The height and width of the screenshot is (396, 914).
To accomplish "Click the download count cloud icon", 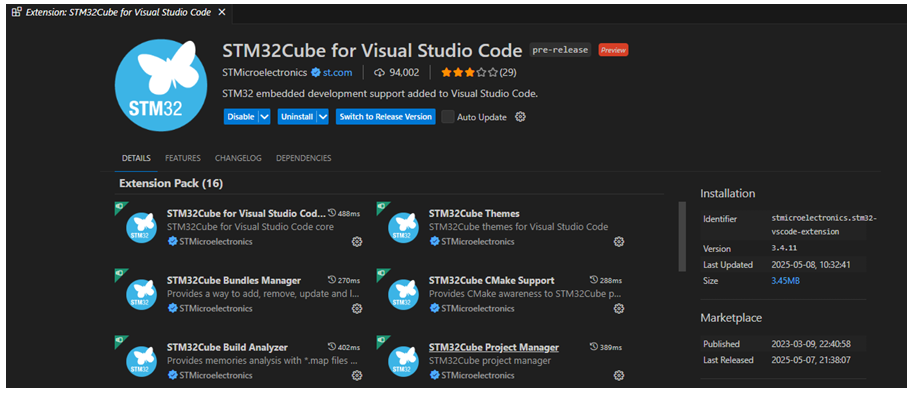I will pos(379,73).
